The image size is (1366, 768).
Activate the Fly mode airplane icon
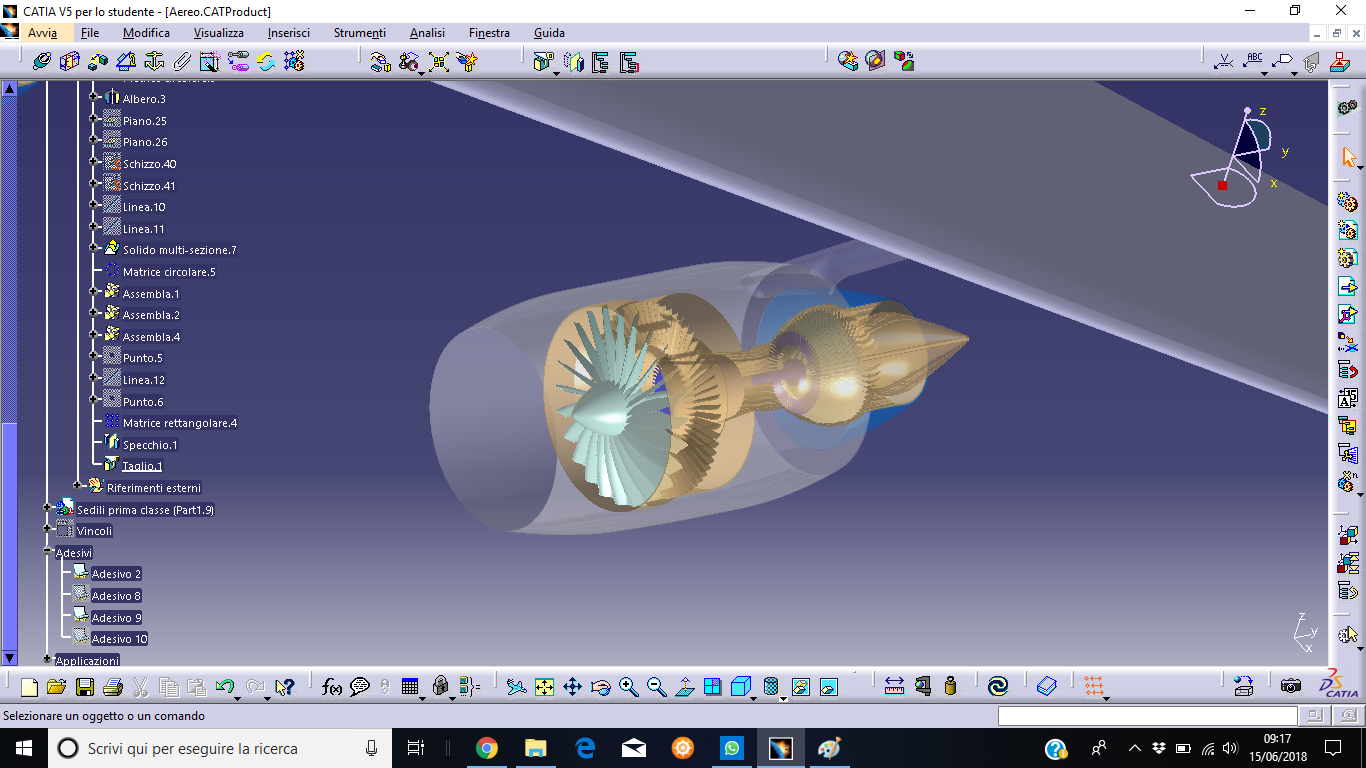click(x=516, y=687)
